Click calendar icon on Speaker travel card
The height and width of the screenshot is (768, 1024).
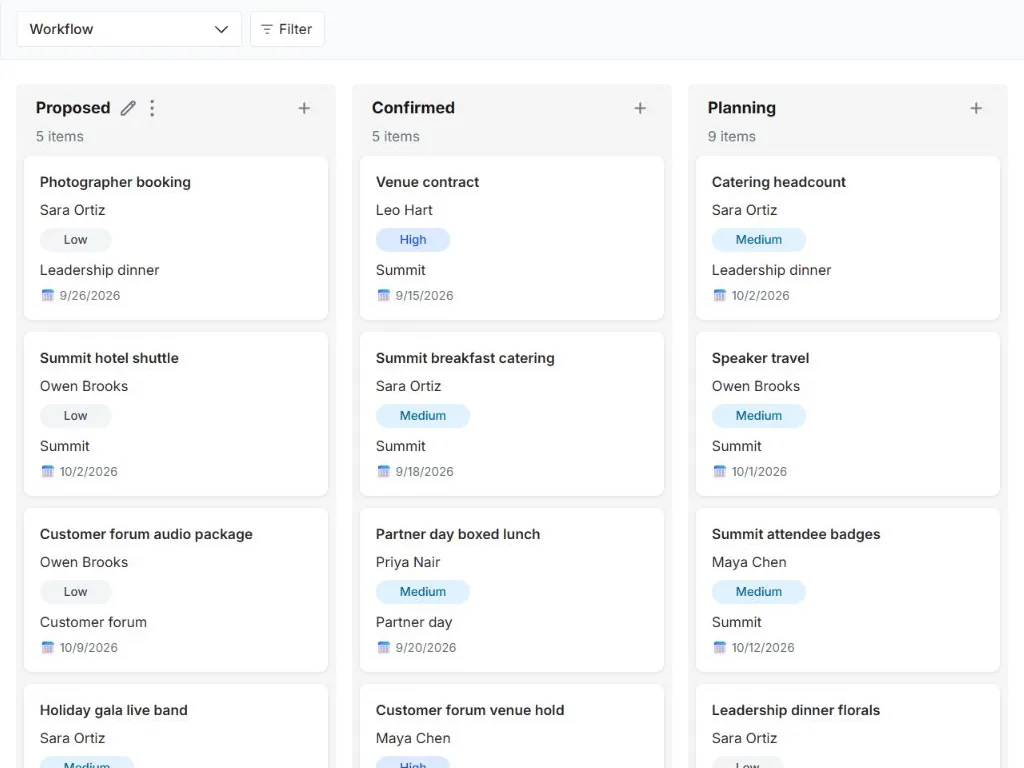pyautogui.click(x=720, y=472)
